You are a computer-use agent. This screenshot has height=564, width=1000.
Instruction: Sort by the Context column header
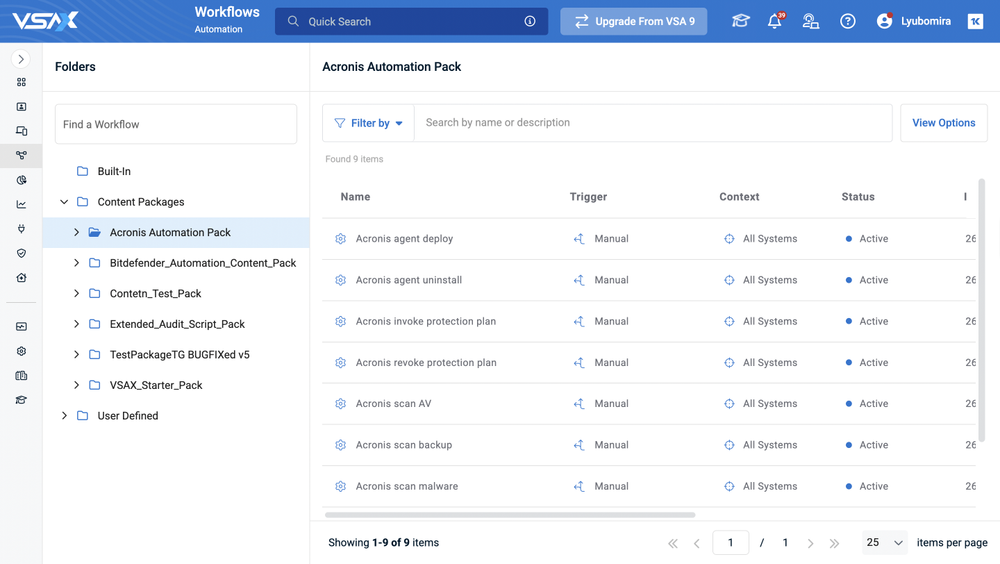[x=739, y=197]
